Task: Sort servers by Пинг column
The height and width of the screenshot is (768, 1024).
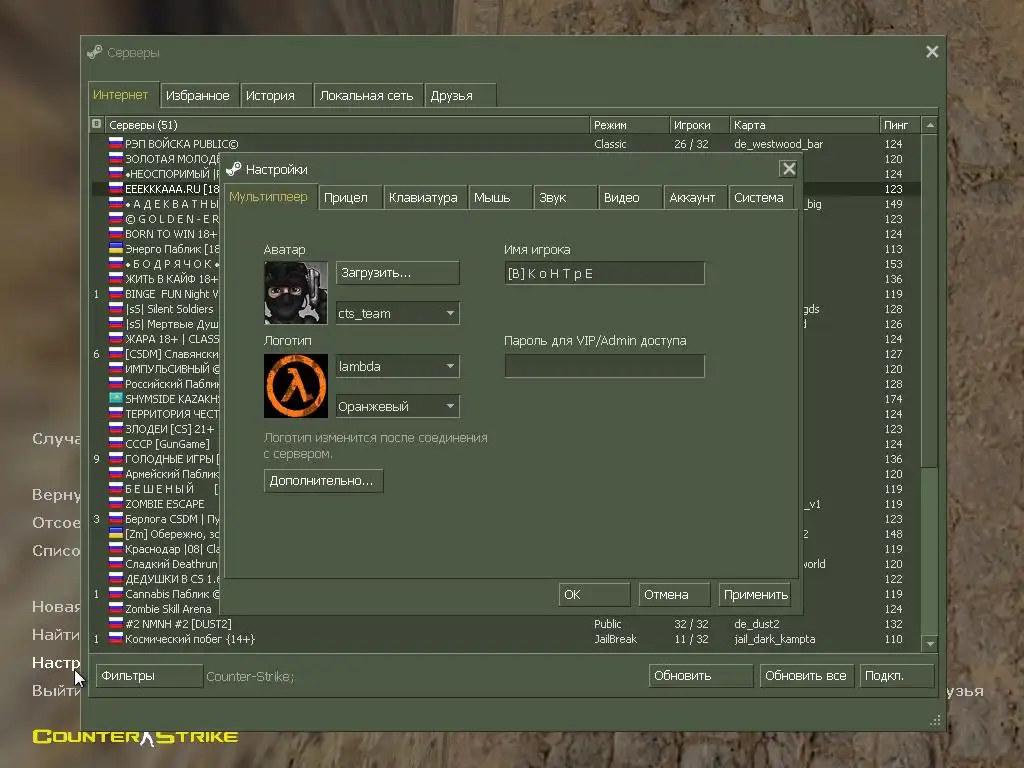Action: coord(899,125)
